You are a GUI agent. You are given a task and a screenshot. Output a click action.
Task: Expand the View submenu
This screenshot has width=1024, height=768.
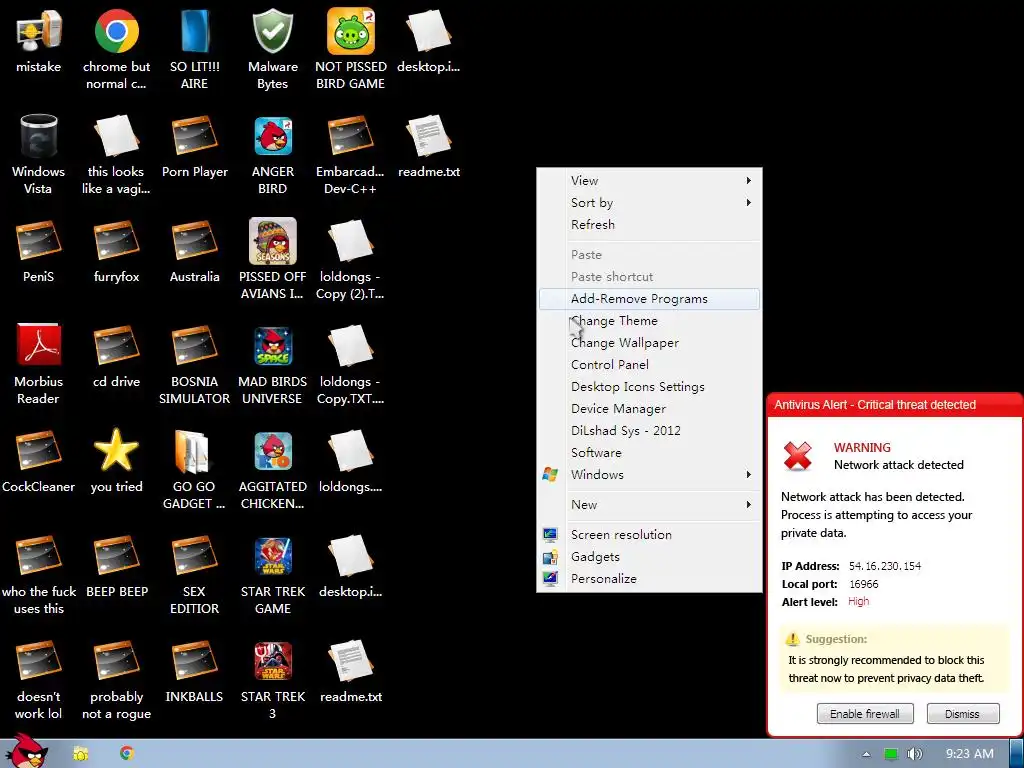[649, 180]
